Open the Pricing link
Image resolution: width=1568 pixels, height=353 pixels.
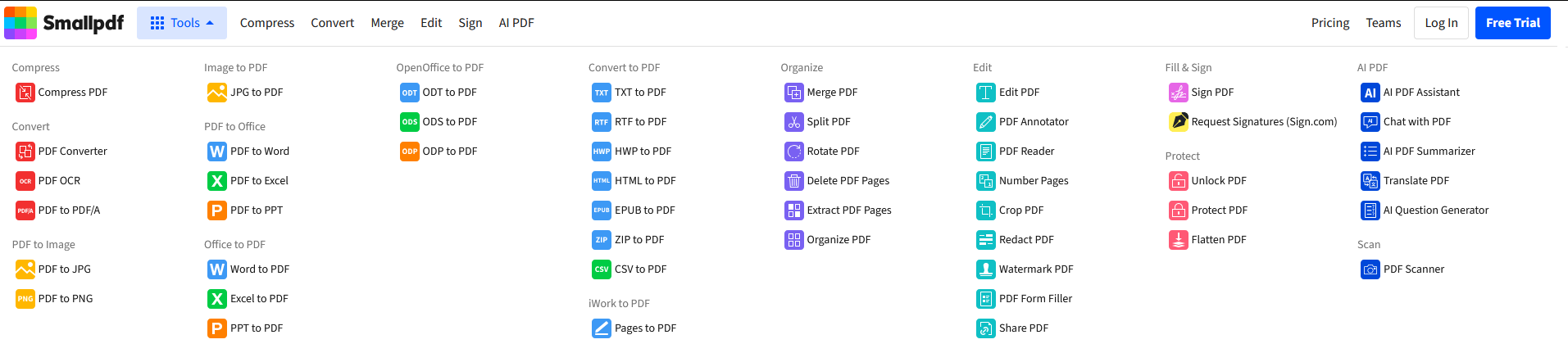[x=1330, y=23]
